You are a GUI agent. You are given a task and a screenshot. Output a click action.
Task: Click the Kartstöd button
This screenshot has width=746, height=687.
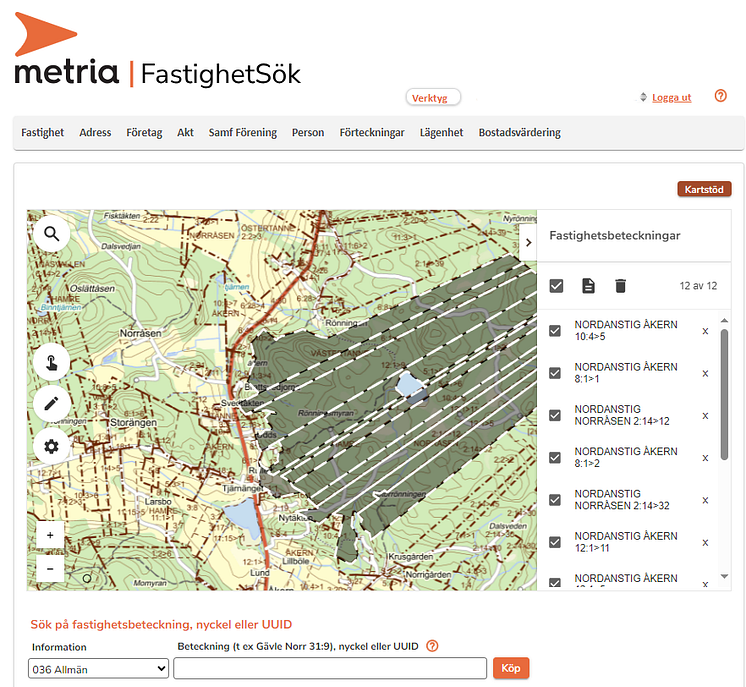tap(704, 189)
